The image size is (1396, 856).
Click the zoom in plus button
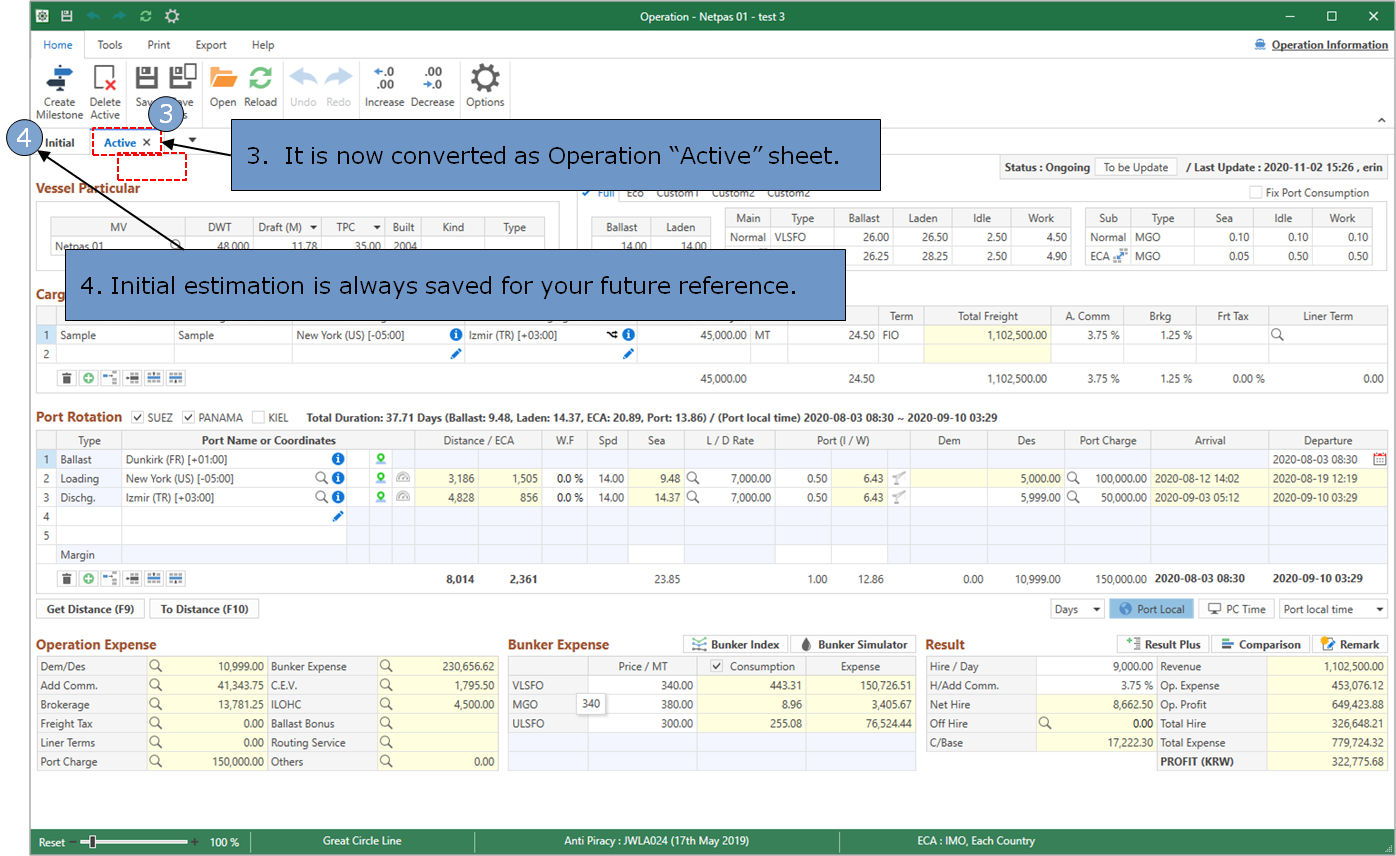tap(194, 842)
